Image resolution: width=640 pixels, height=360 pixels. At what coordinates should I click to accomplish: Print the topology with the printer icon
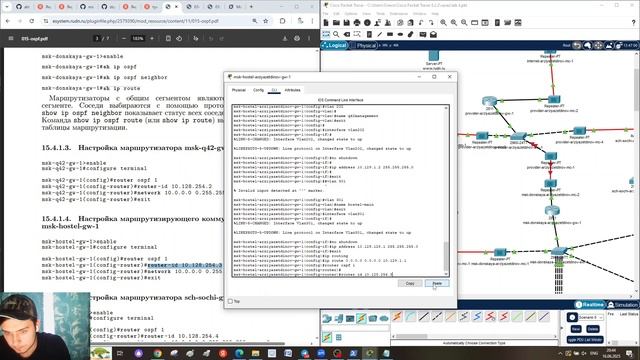click(357, 23)
